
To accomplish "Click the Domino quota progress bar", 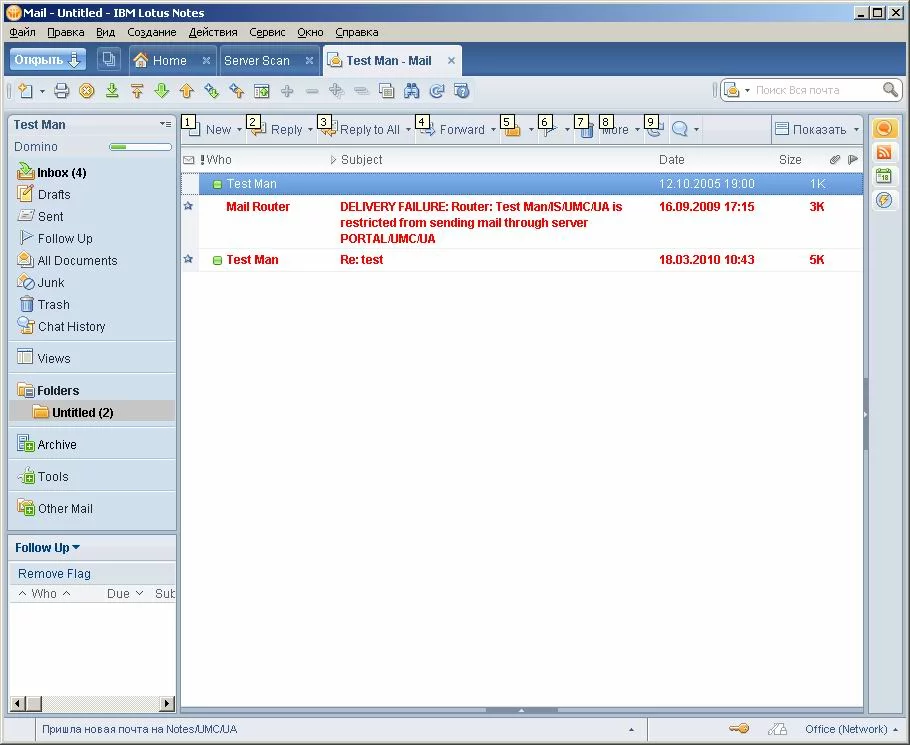I will click(x=140, y=147).
